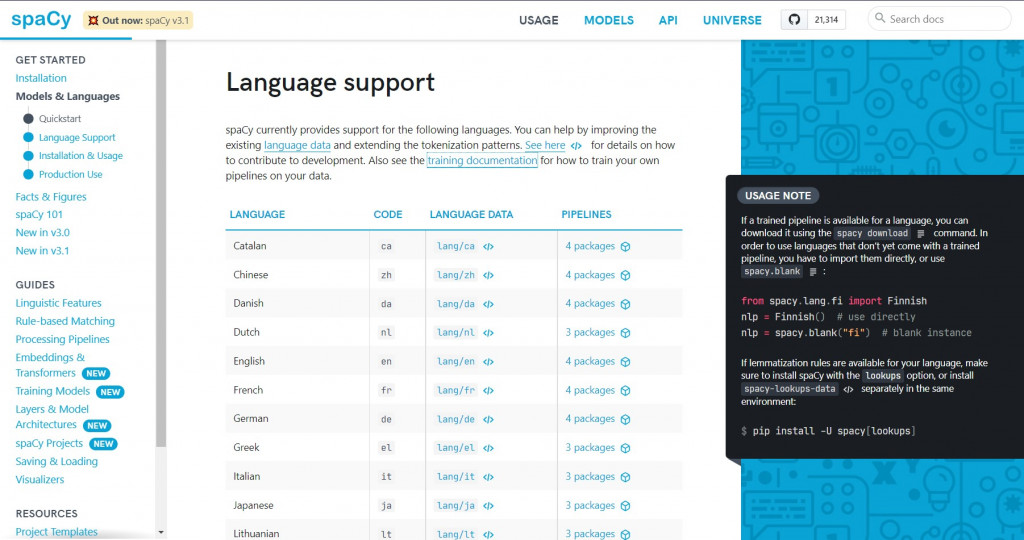Screen dimensions: 1024x540
Task: Click sidebar scrollbar down arrow
Action: pyautogui.click(x=161, y=533)
